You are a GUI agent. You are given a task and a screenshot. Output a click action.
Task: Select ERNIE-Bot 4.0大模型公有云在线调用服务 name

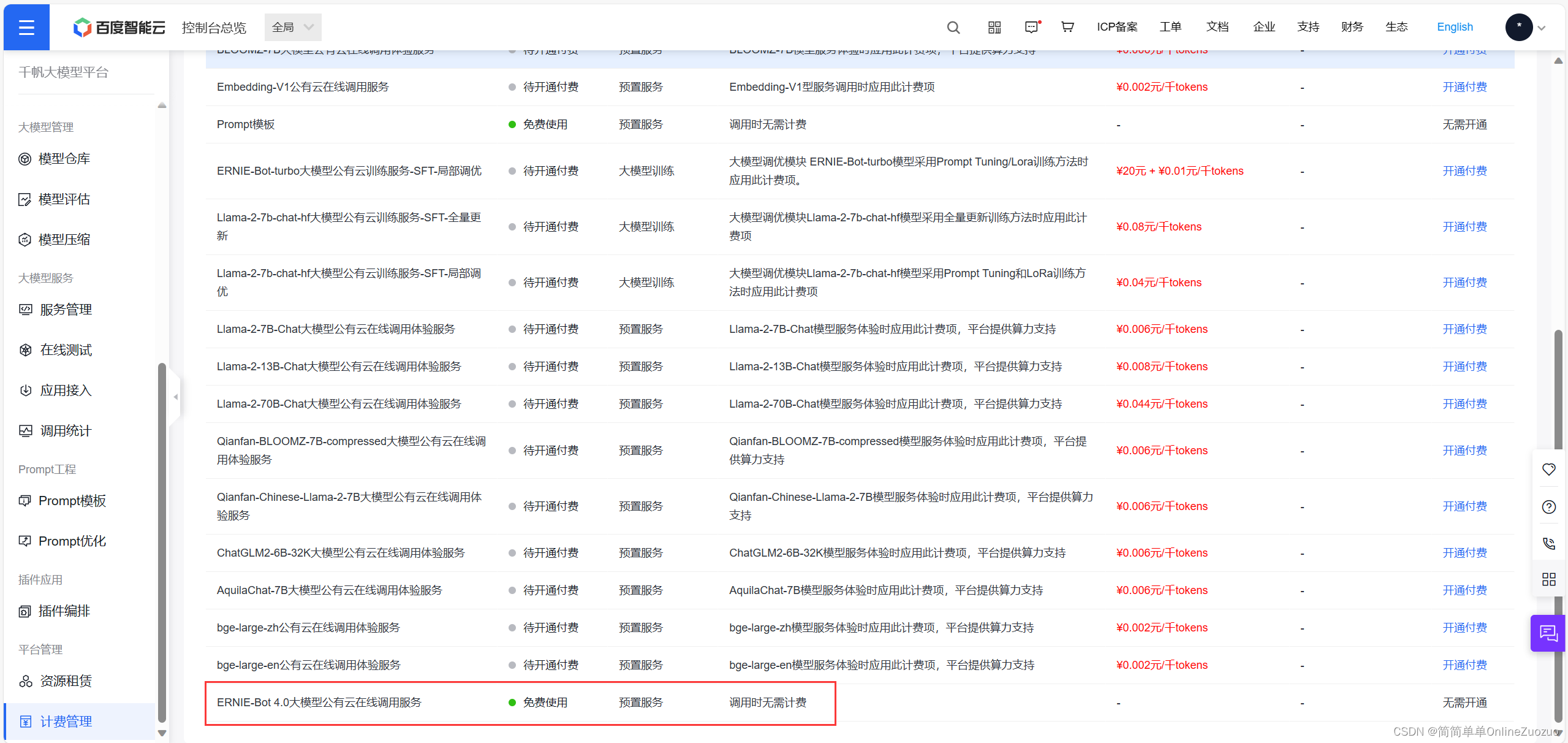319,703
